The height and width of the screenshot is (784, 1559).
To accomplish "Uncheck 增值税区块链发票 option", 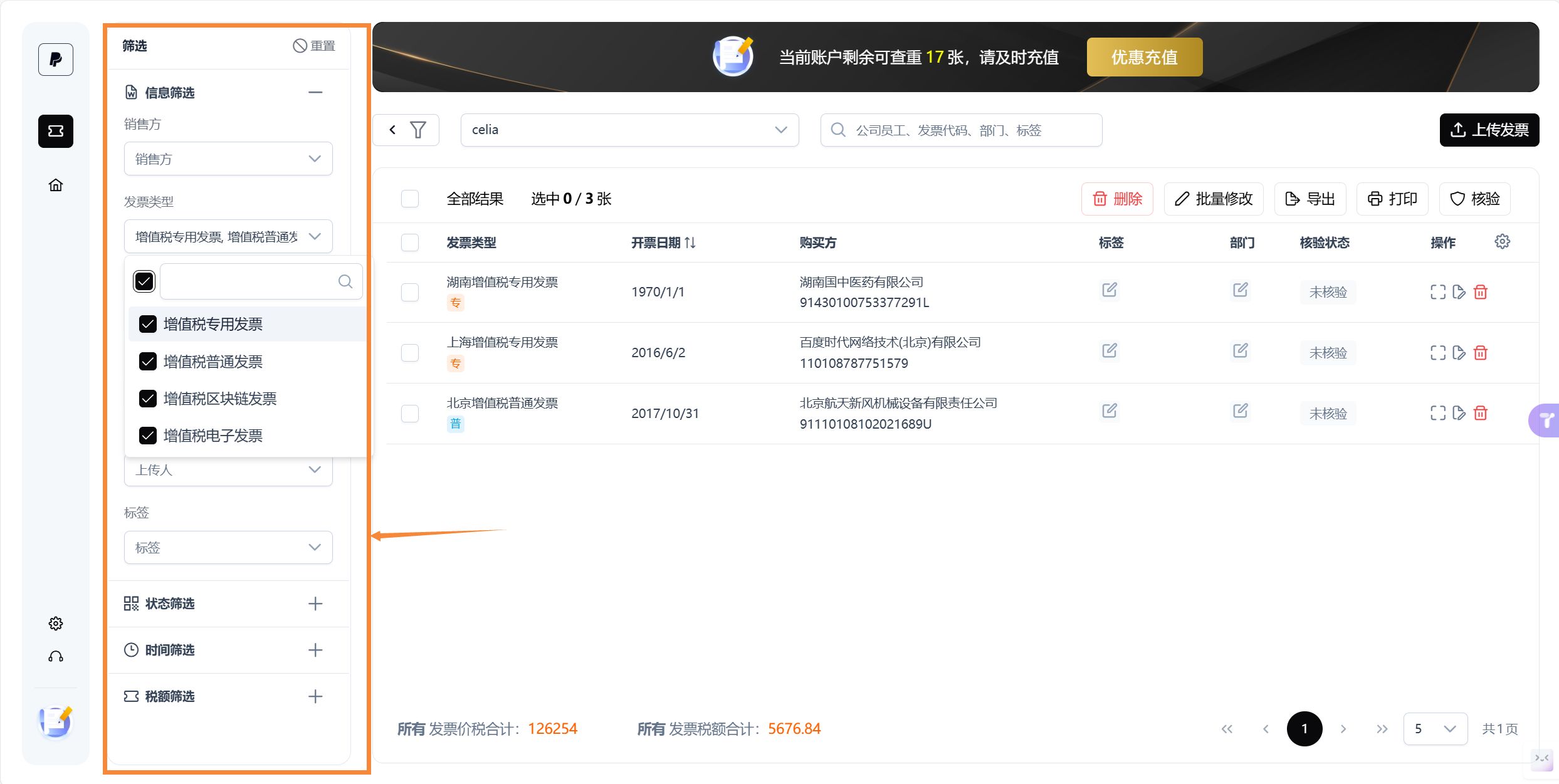I will [x=148, y=399].
